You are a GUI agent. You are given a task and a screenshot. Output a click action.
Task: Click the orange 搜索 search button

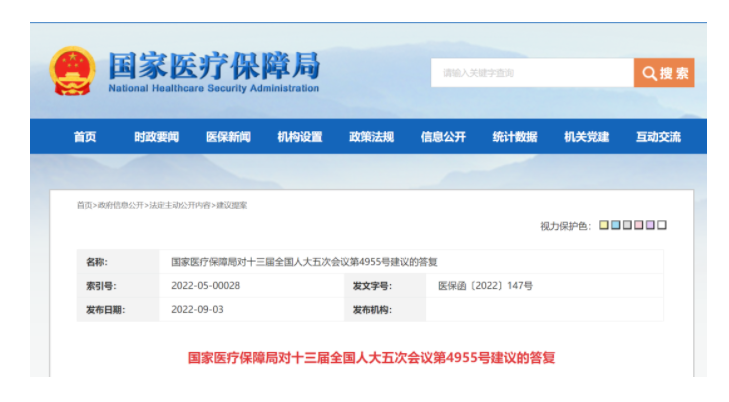pyautogui.click(x=664, y=72)
